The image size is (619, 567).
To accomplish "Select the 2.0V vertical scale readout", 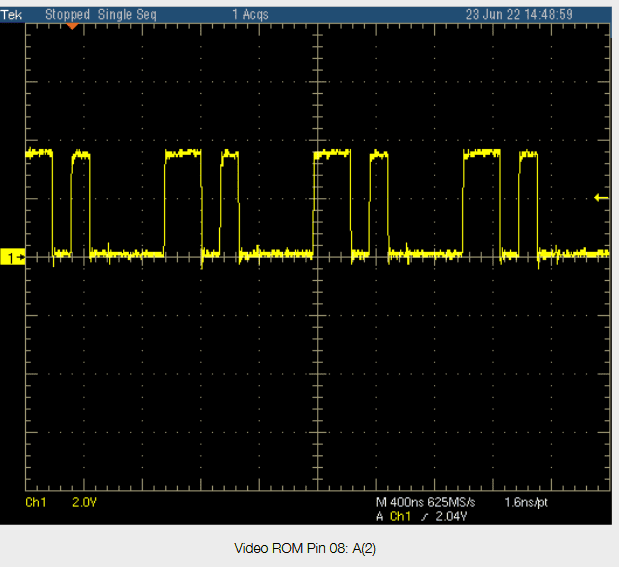I will [83, 502].
